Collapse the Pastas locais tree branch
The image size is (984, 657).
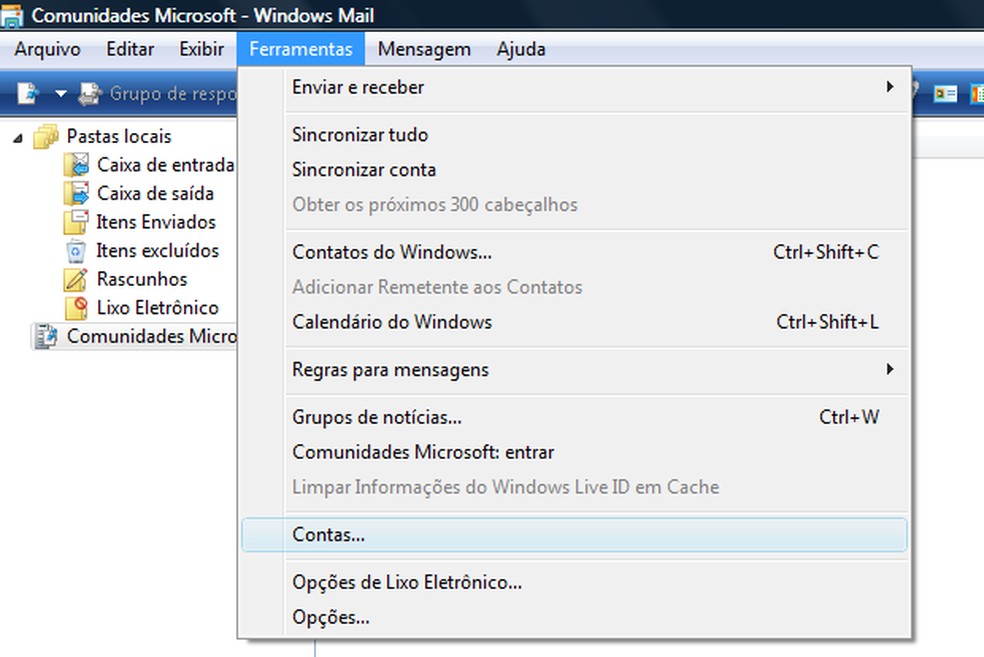coord(17,136)
